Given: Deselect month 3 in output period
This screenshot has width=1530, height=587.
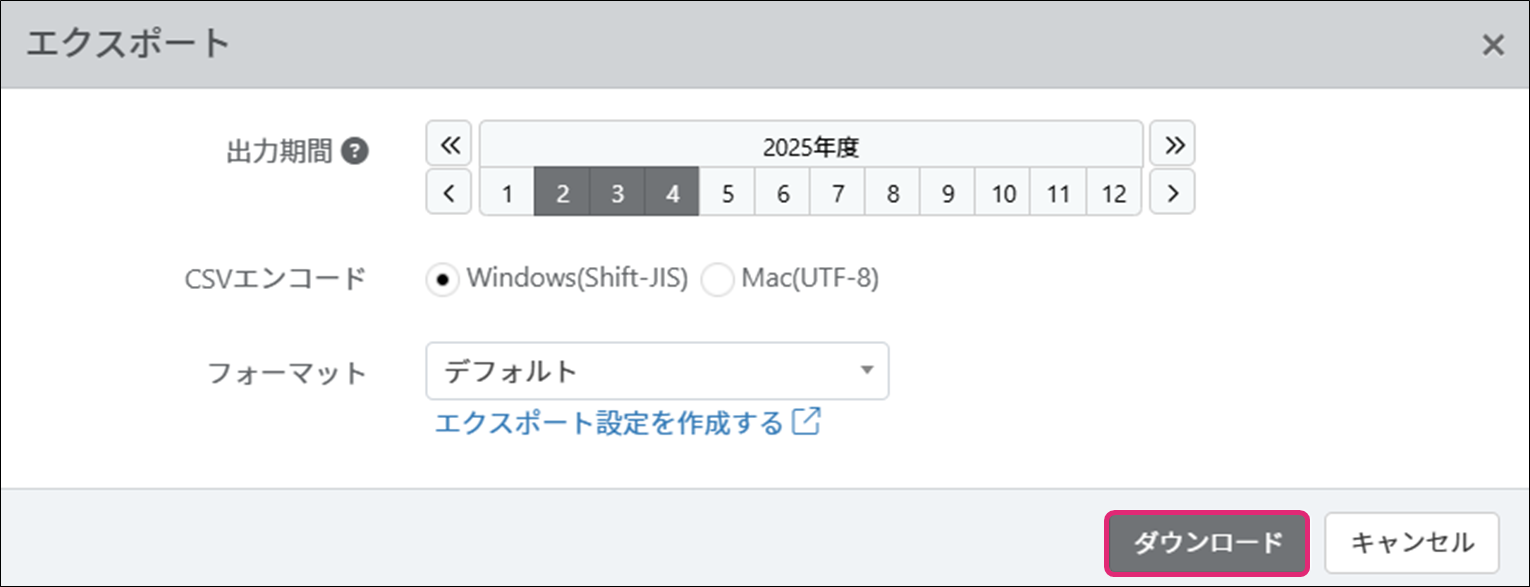Looking at the screenshot, I should tap(618, 194).
